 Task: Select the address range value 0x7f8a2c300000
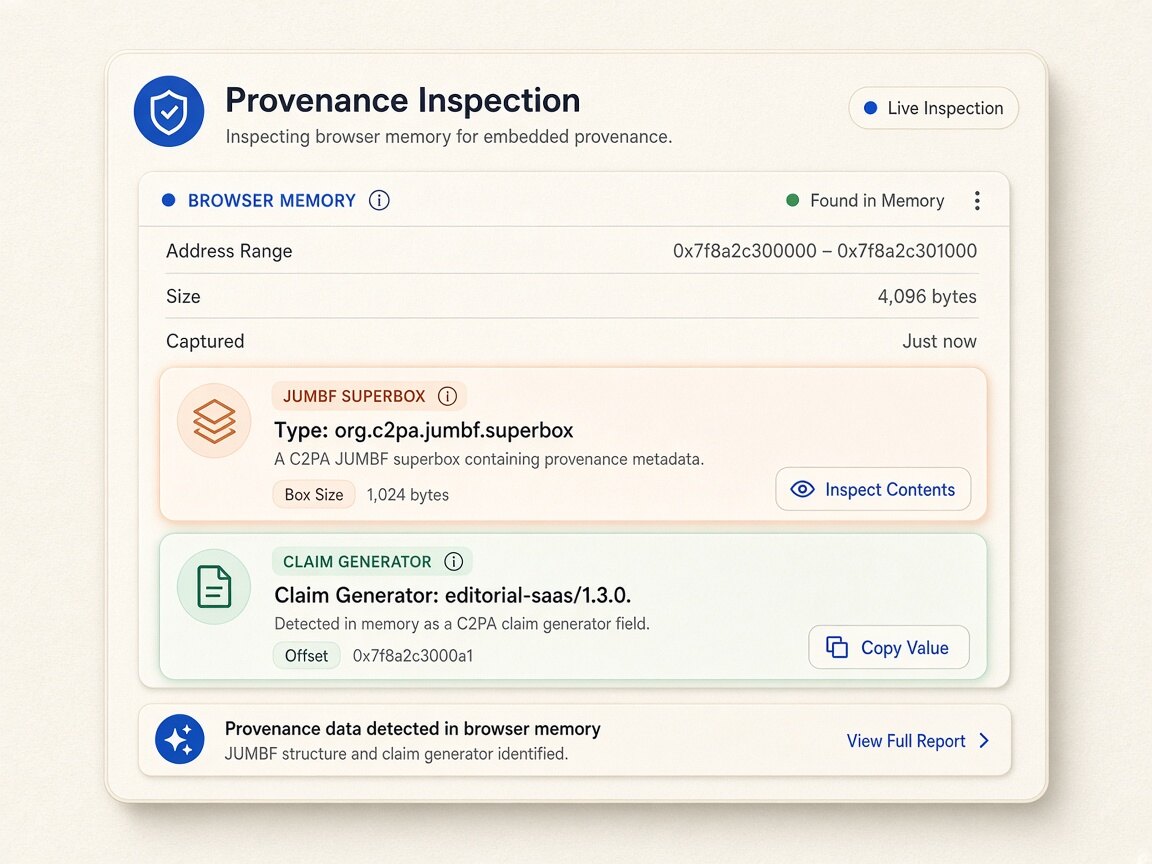pyautogui.click(x=744, y=251)
